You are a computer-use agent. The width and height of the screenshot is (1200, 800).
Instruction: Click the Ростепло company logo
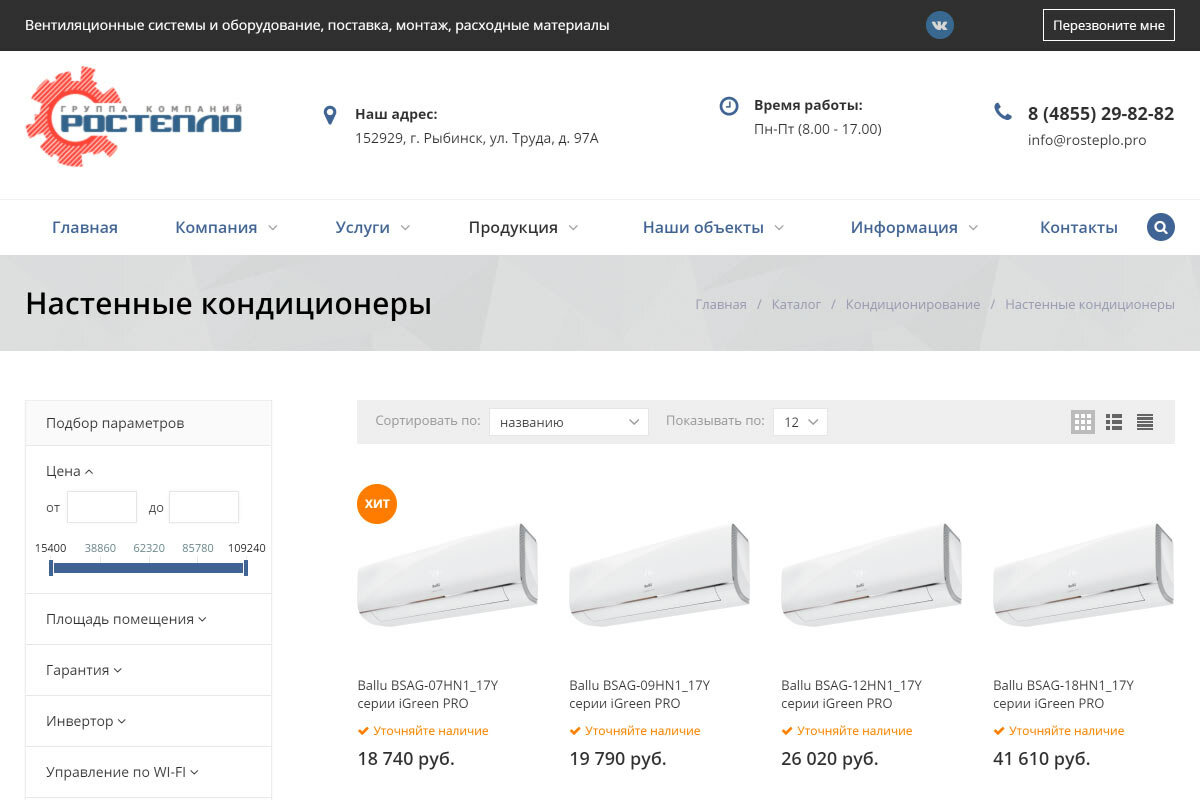click(x=134, y=116)
